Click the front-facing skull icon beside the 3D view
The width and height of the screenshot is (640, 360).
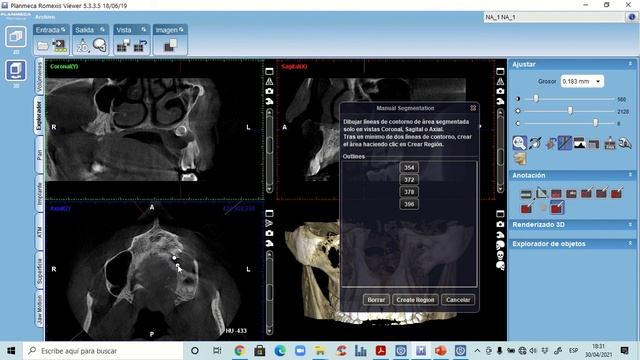pyautogui.click(x=500, y=256)
